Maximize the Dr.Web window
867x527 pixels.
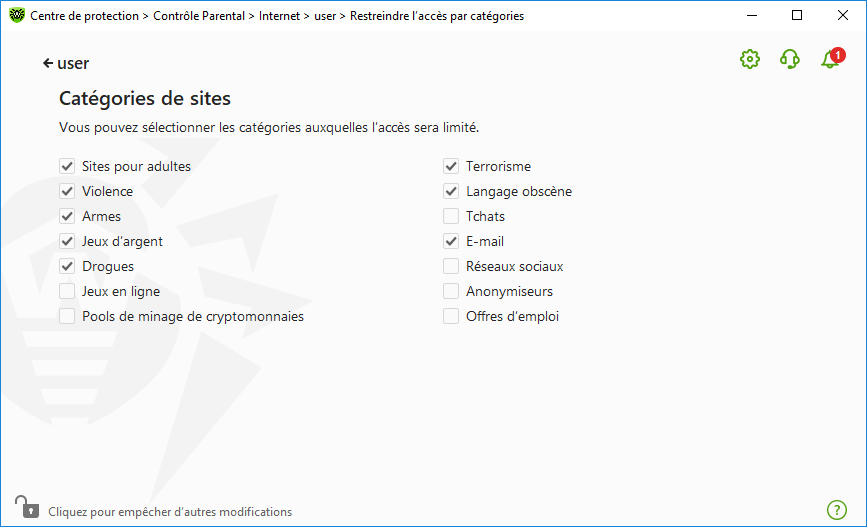pyautogui.click(x=797, y=15)
